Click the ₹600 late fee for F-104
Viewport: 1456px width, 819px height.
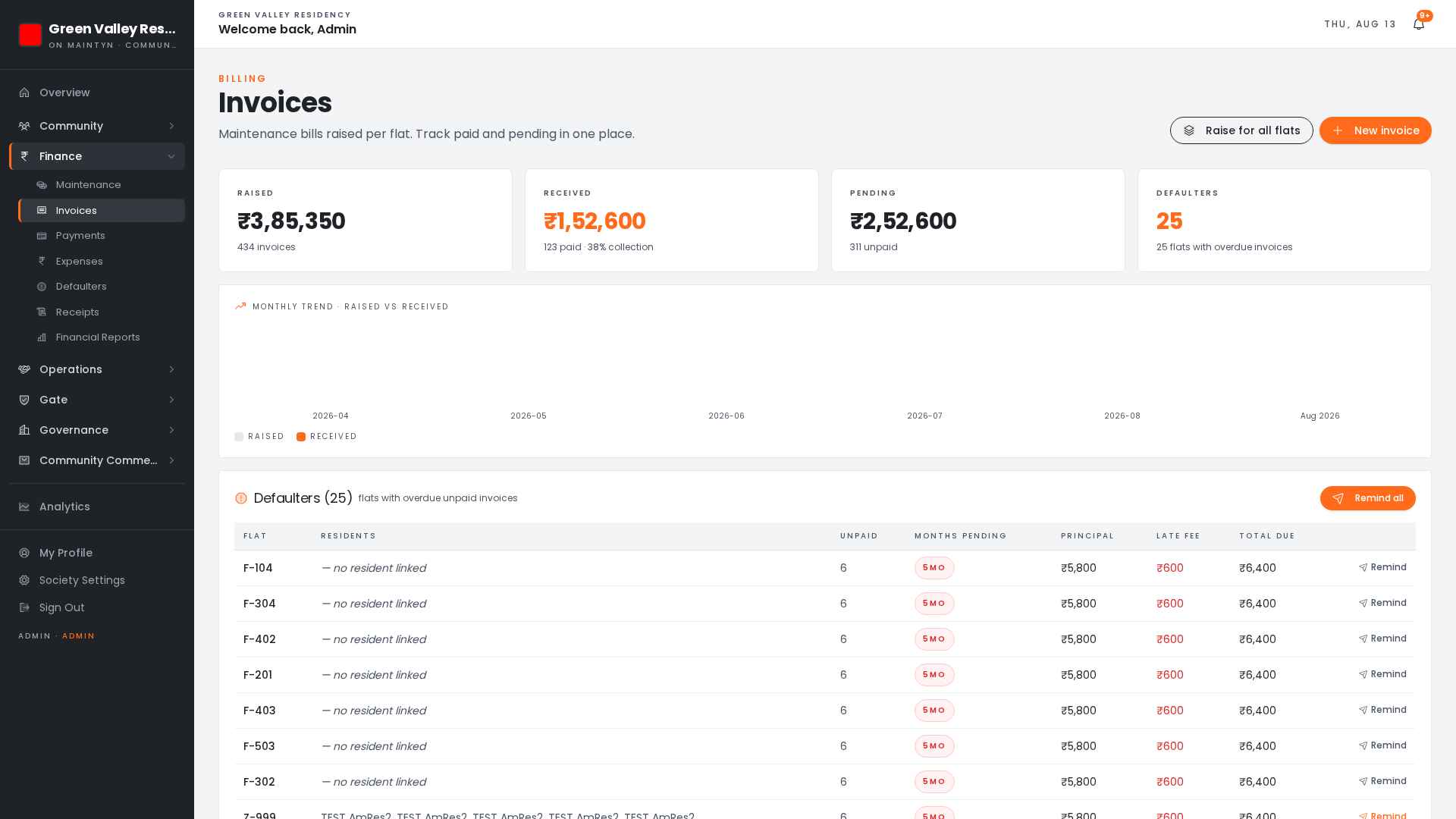[1170, 568]
